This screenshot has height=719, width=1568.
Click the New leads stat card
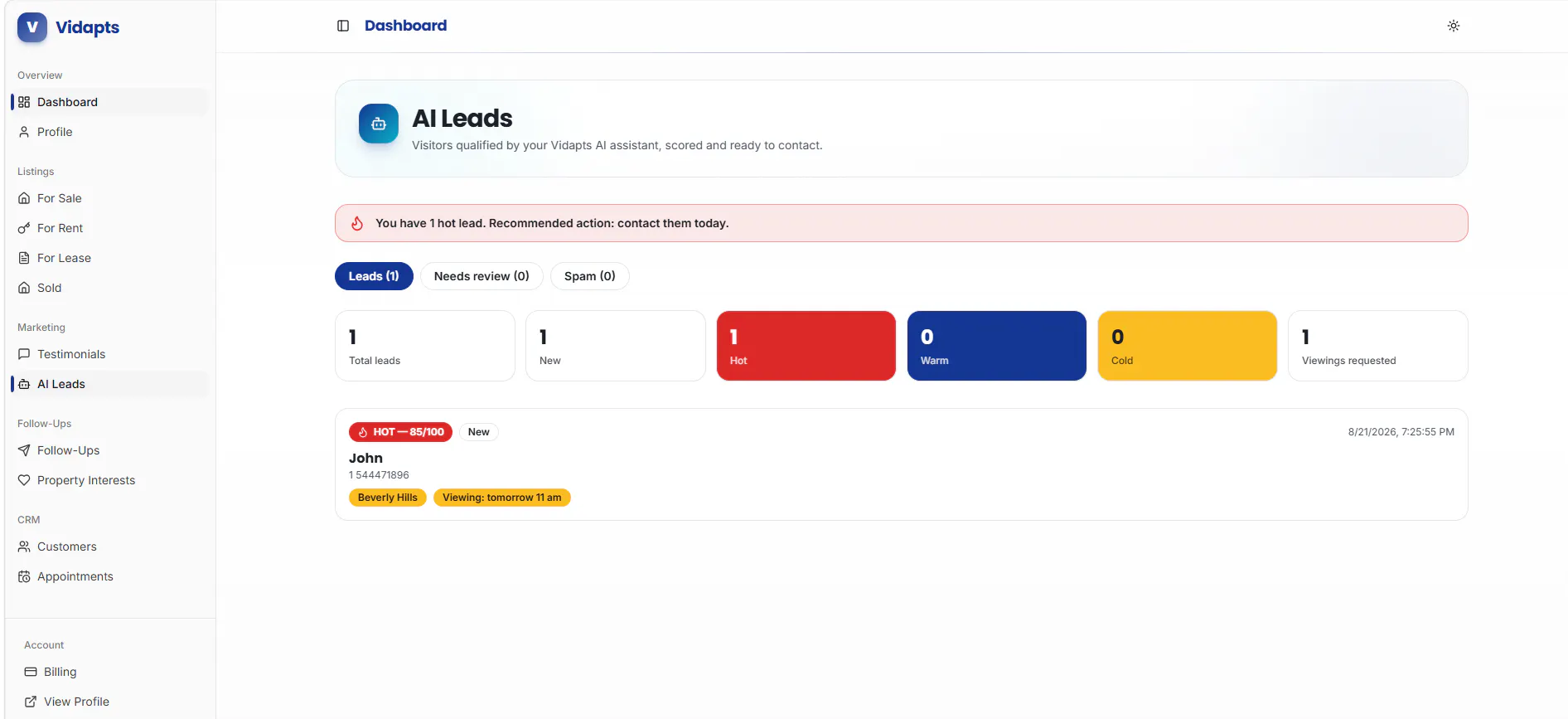(616, 346)
